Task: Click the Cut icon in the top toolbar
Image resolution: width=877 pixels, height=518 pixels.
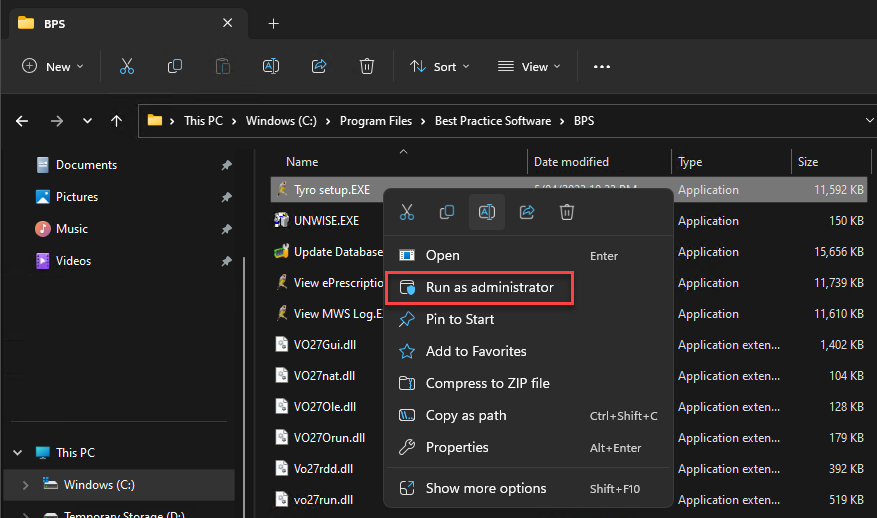Action: tap(127, 67)
